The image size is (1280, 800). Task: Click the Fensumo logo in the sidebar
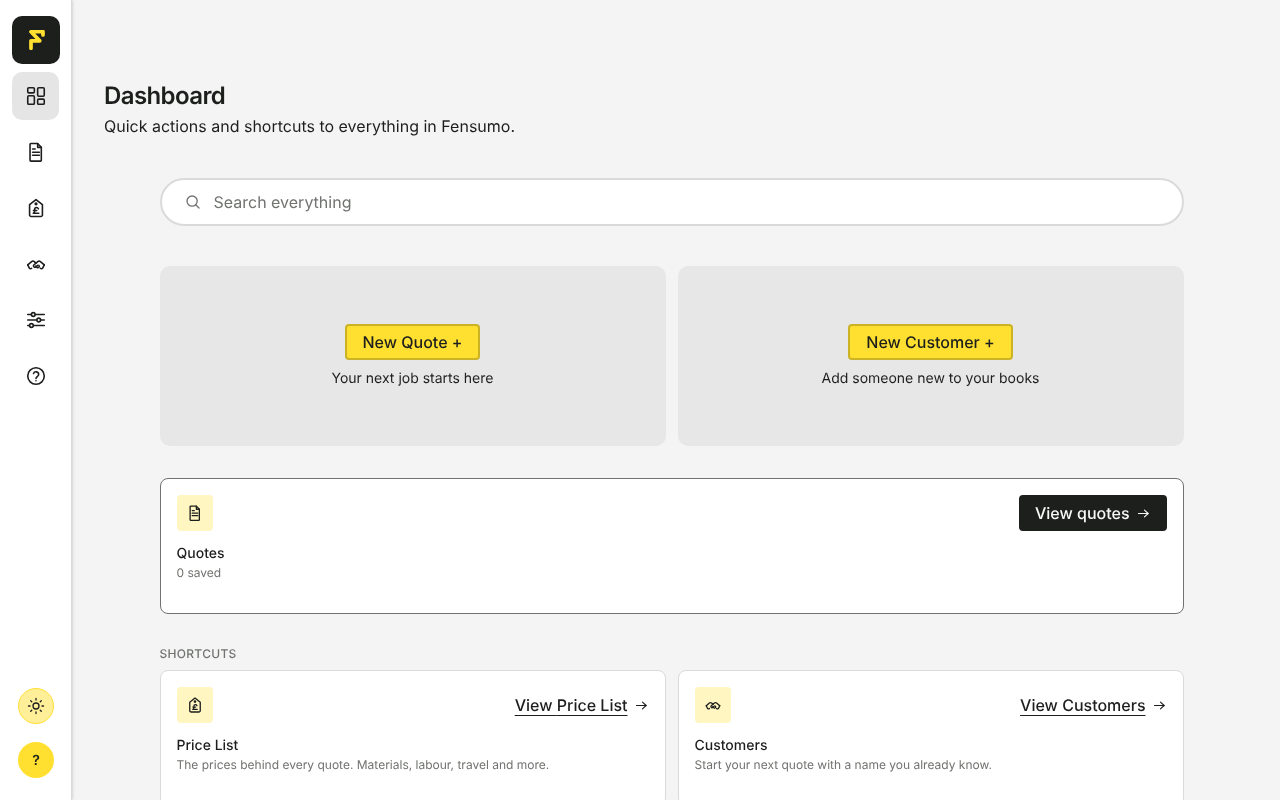point(36,40)
